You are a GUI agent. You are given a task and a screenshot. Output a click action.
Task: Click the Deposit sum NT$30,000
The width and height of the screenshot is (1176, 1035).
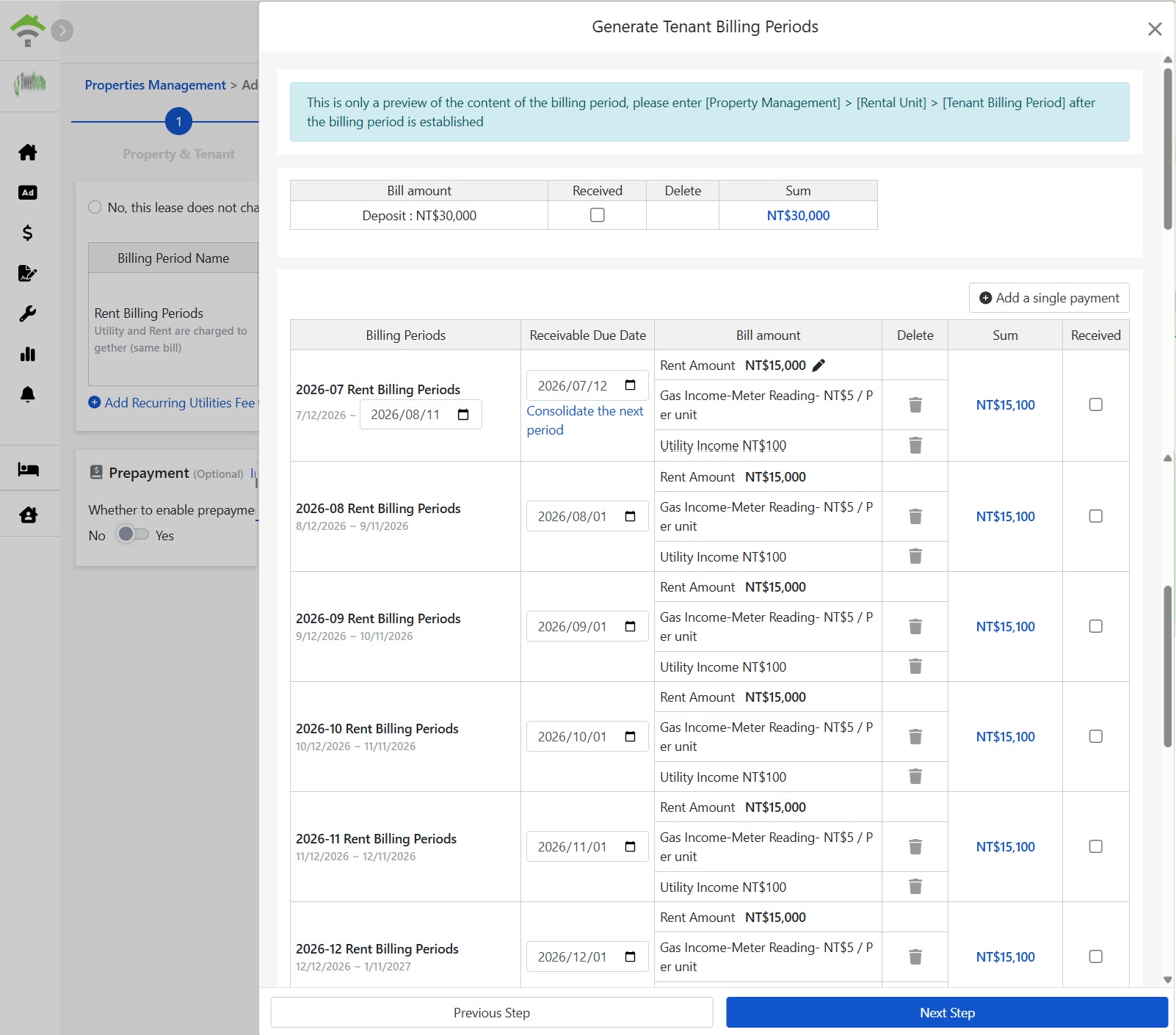tap(798, 215)
